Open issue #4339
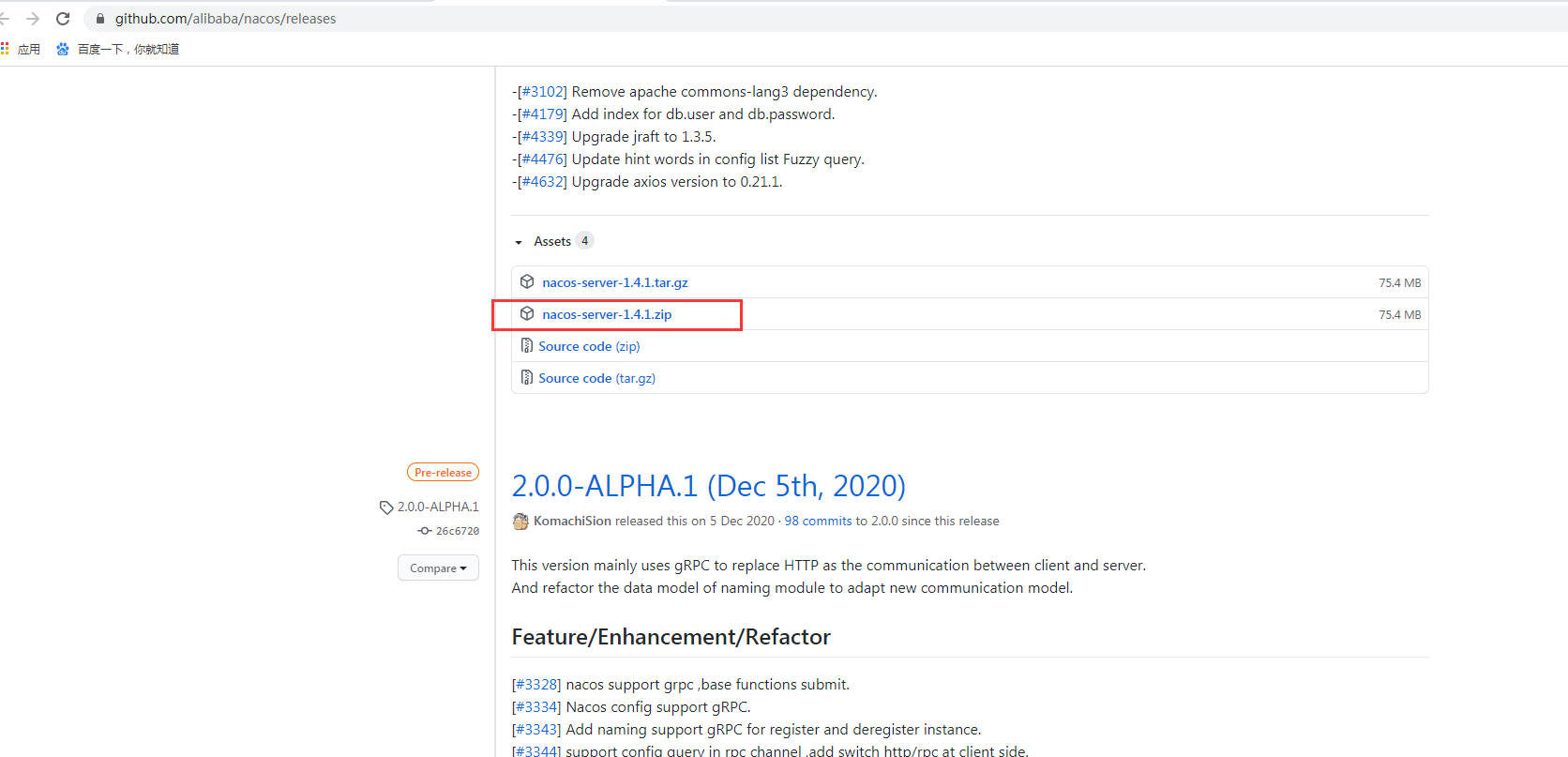Image resolution: width=1568 pixels, height=757 pixels. click(543, 136)
